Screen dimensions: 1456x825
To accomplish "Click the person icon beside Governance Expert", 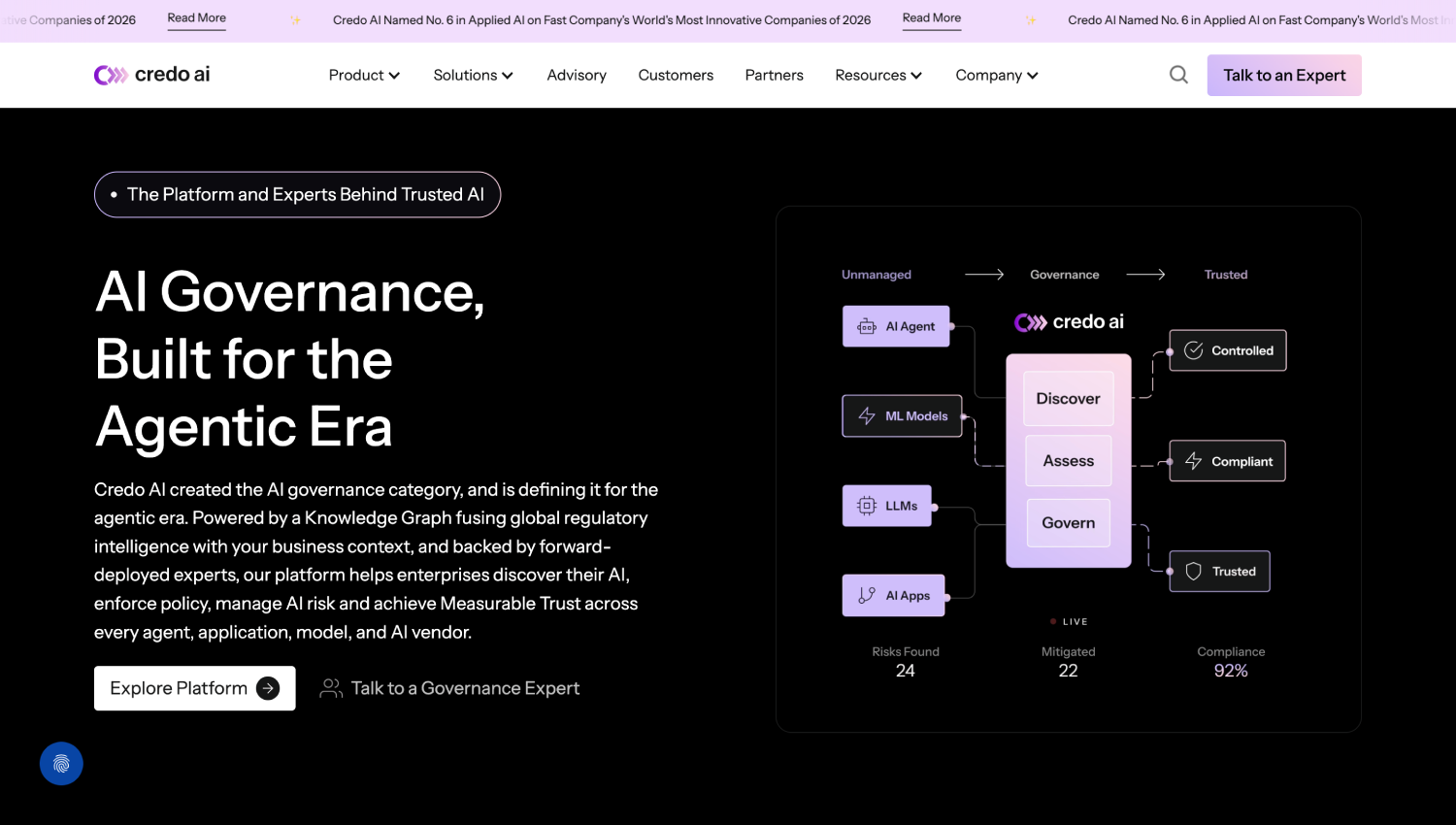I will click(331, 688).
